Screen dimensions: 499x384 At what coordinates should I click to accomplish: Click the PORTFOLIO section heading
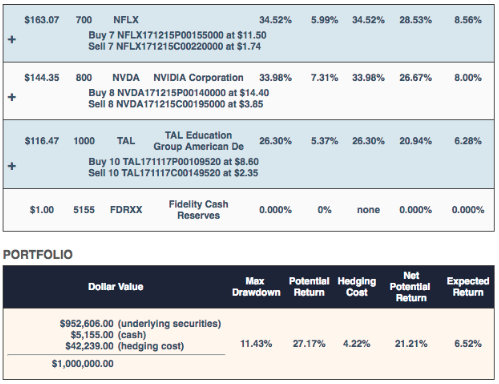38,255
